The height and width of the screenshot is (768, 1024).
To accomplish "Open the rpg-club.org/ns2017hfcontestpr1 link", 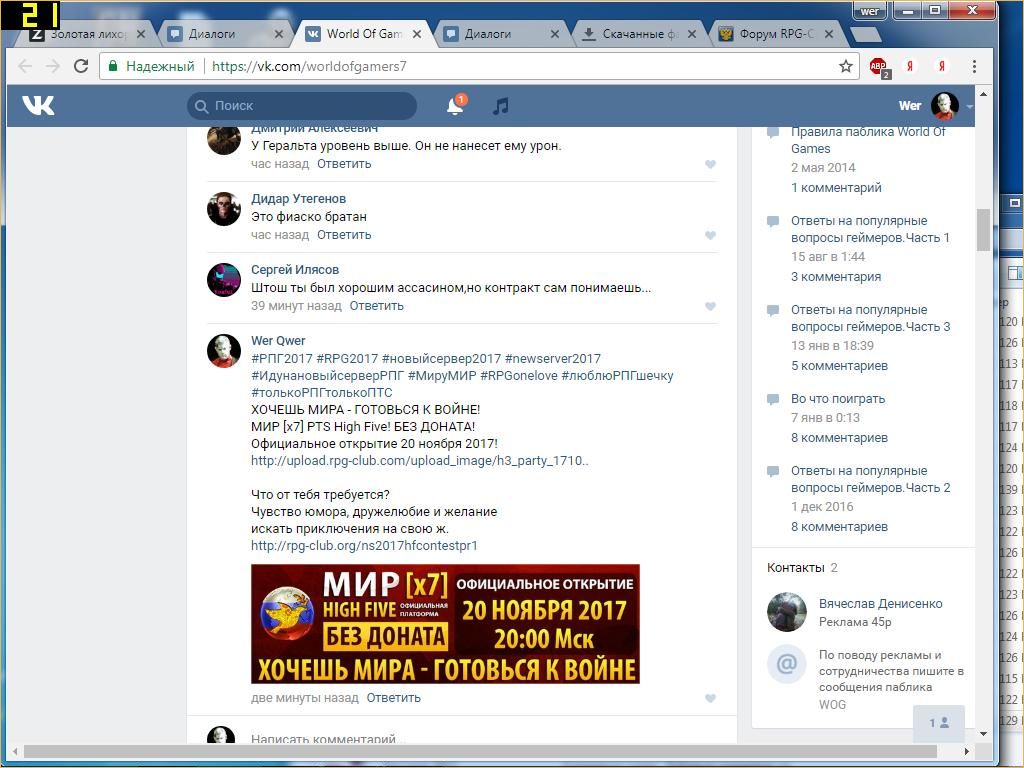I will (x=364, y=546).
